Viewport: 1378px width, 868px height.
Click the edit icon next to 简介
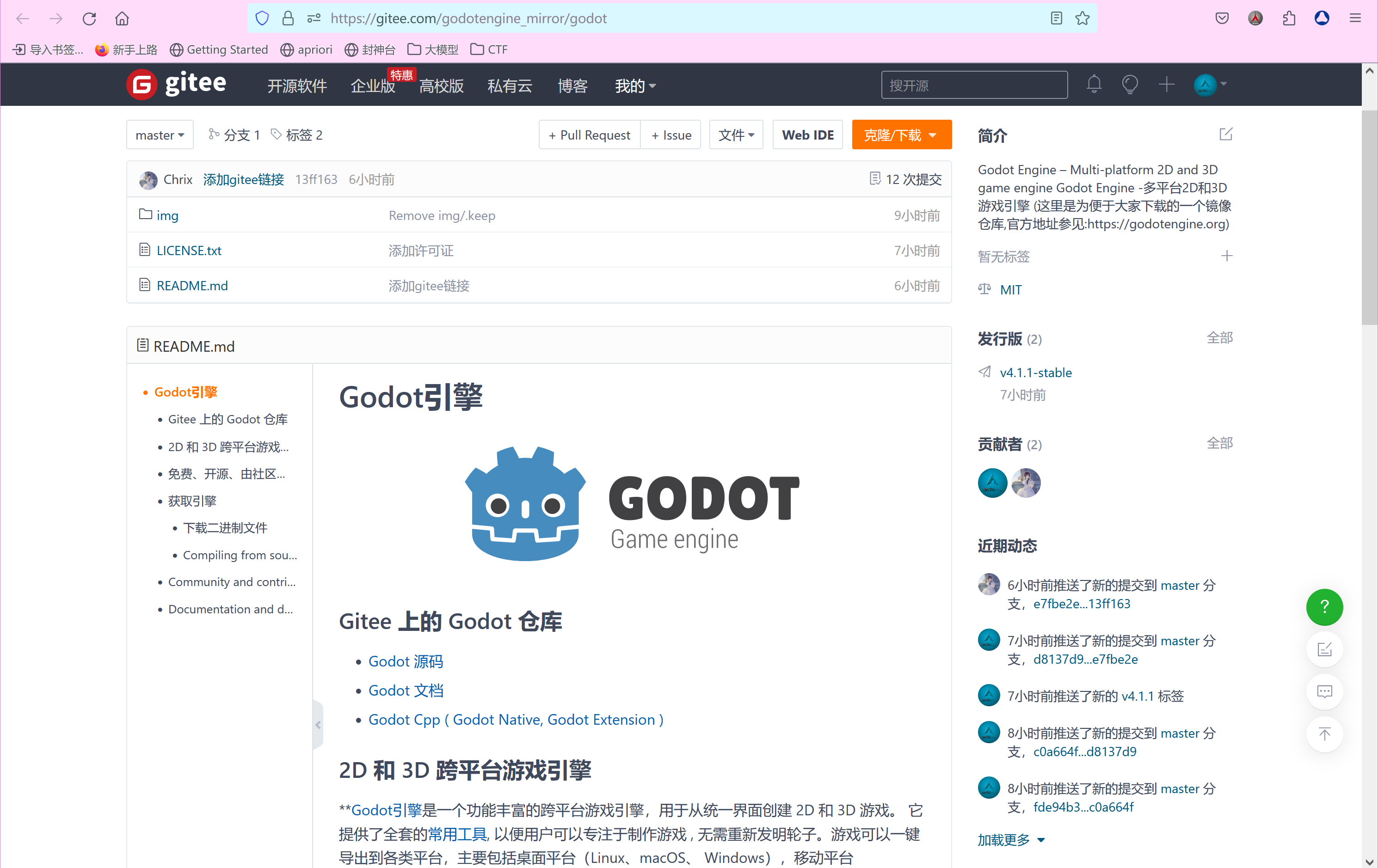(x=1226, y=134)
